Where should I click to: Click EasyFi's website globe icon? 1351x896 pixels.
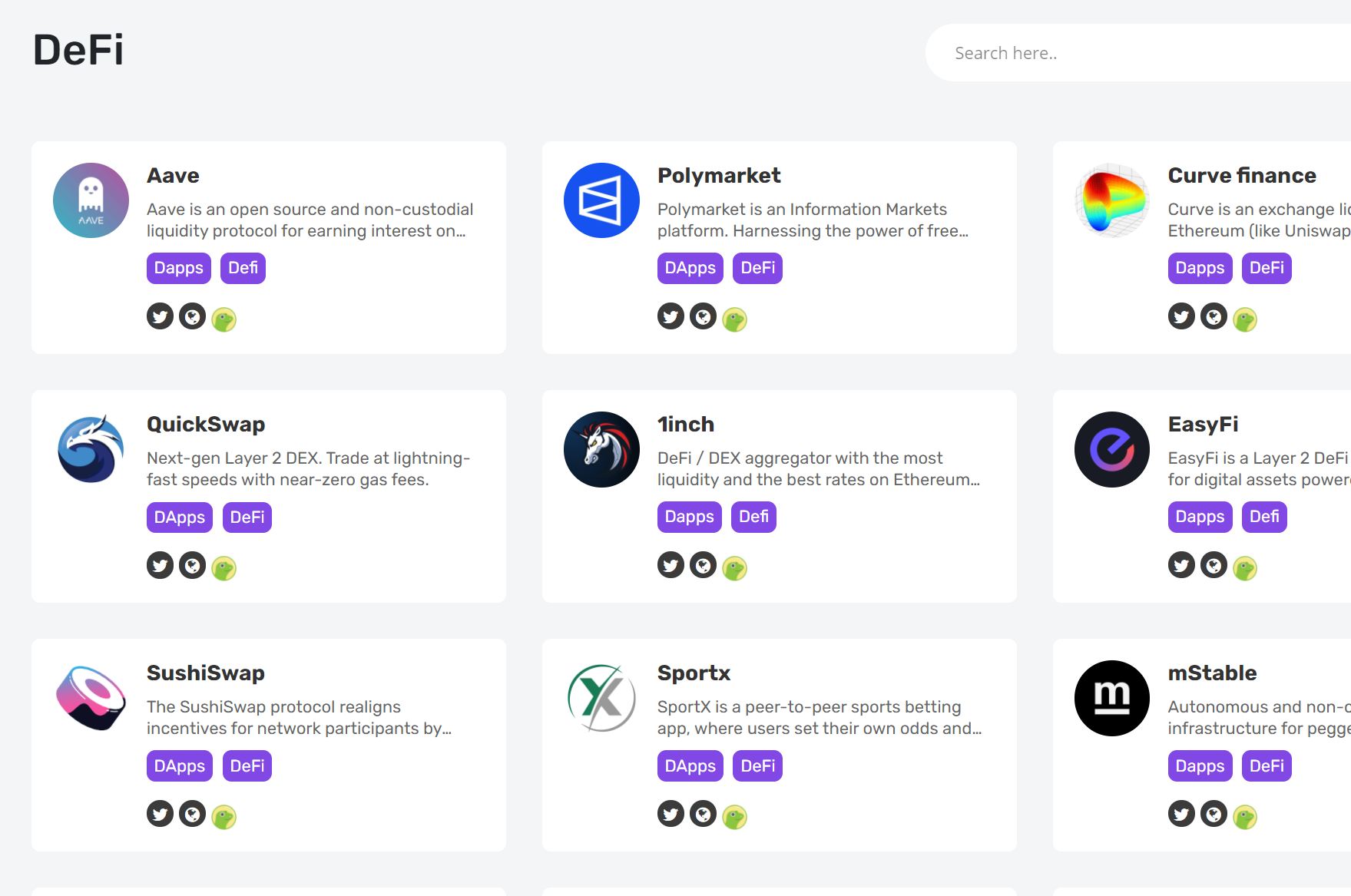point(1214,565)
